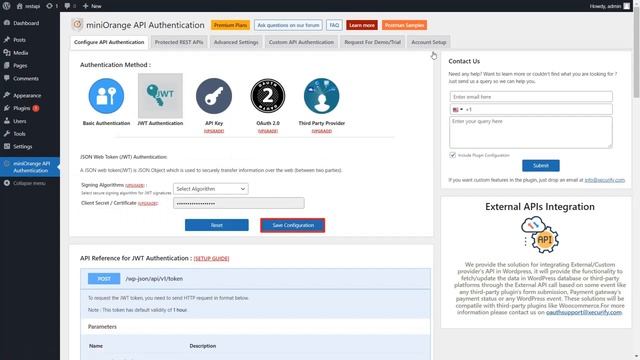This screenshot has width=640, height=360.
Task: Open the site home icon in admin bar
Action: (x=20, y=6)
